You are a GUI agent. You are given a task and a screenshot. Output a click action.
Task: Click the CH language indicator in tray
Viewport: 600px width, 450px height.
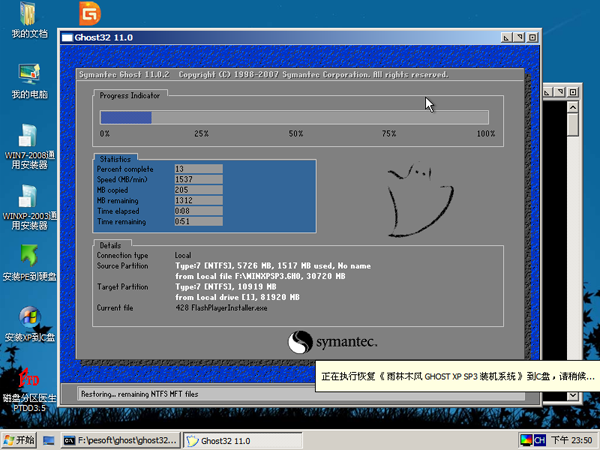click(540, 440)
